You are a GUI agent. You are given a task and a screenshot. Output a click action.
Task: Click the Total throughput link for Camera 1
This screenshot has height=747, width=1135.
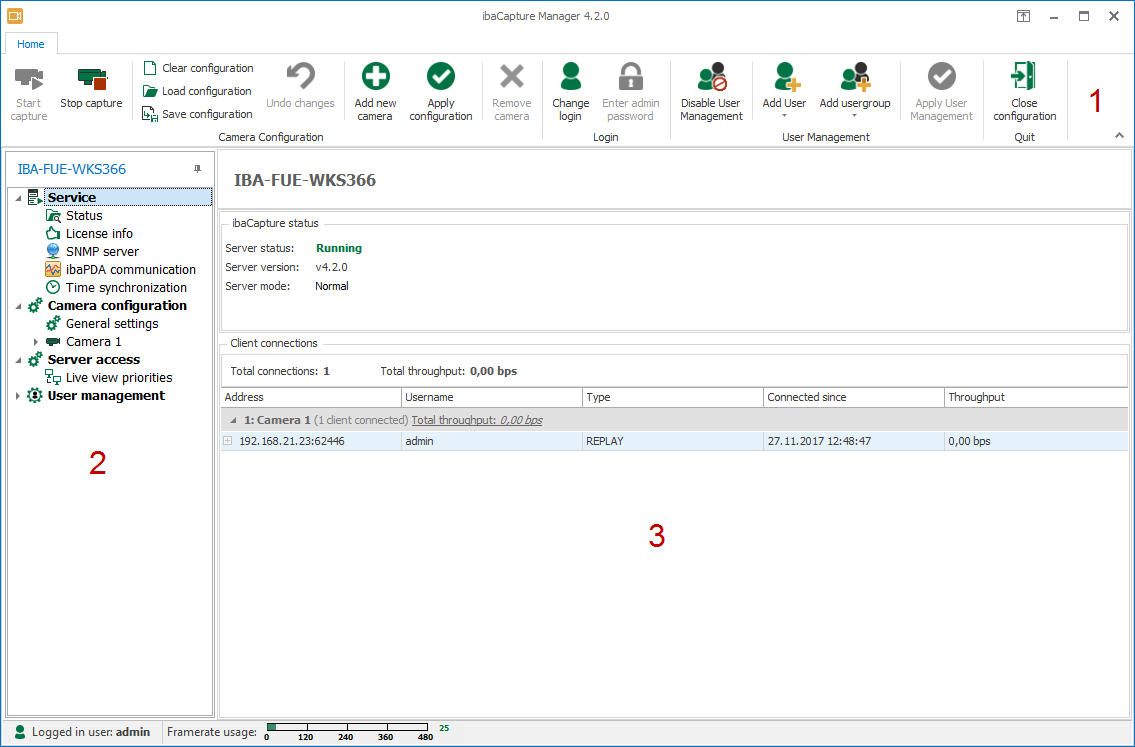(x=477, y=421)
